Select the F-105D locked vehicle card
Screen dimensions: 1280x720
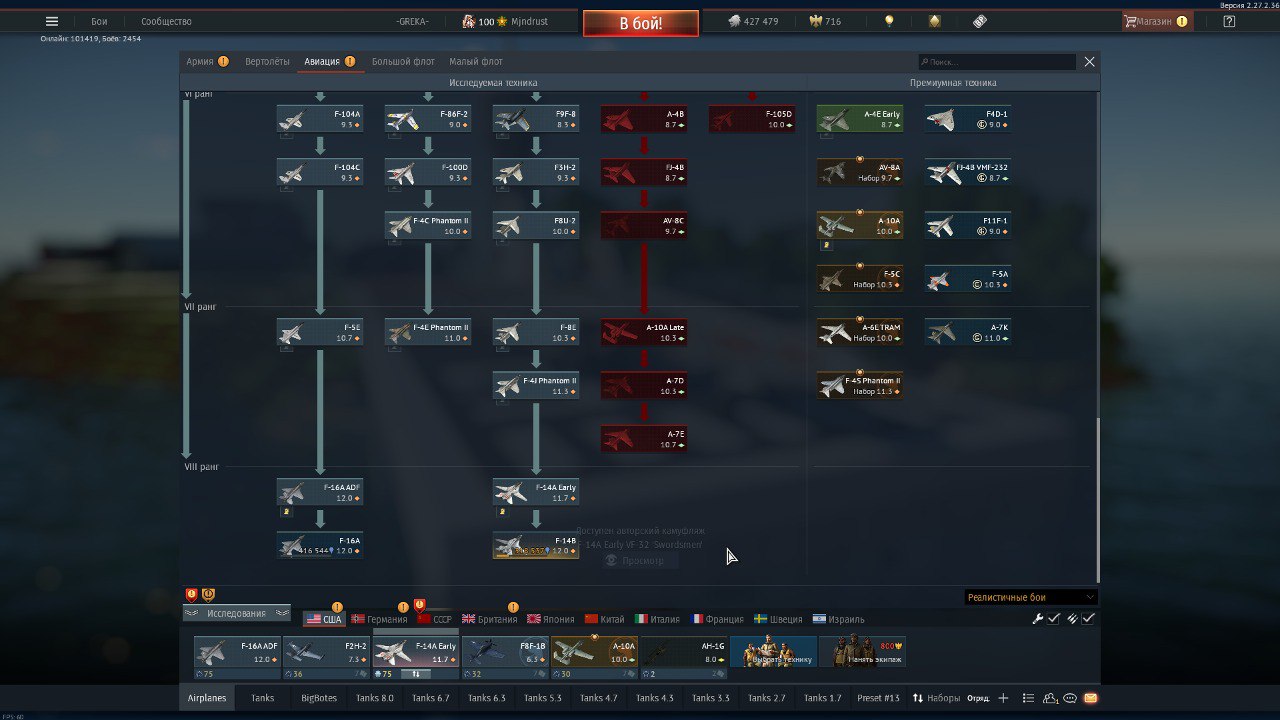[x=752, y=120]
